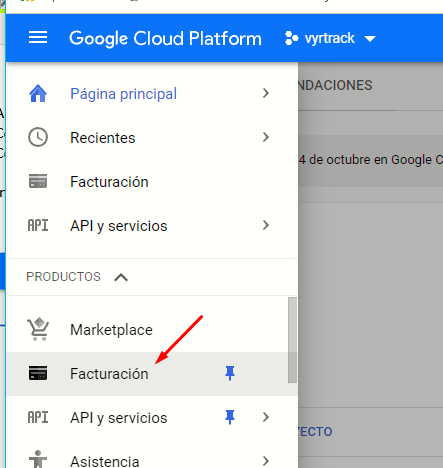Unpin API y servicios using blue pin
Viewport: 443px width, 468px height.
pos(230,417)
